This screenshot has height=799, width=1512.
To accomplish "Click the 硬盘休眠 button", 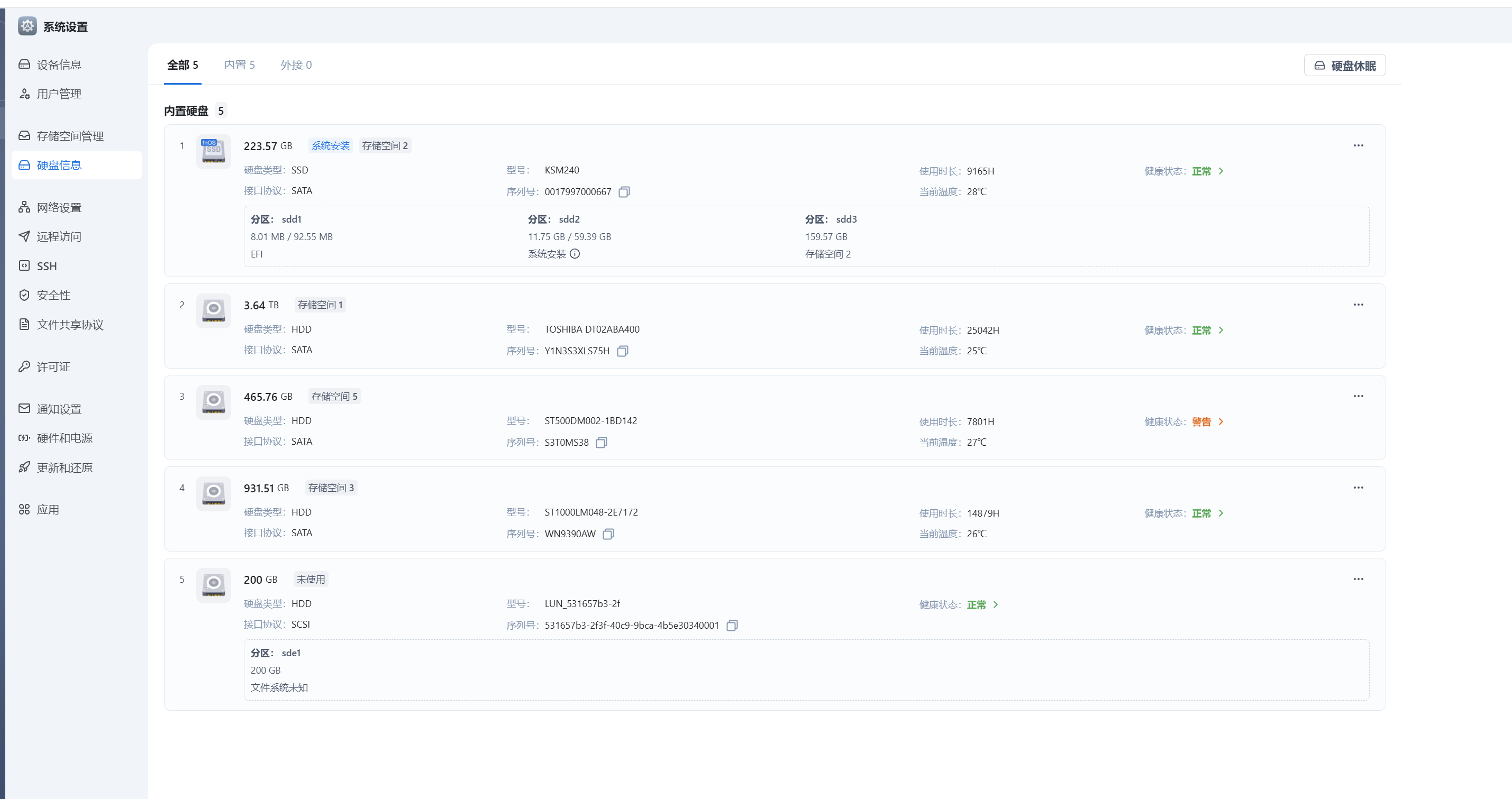I will (x=1344, y=66).
